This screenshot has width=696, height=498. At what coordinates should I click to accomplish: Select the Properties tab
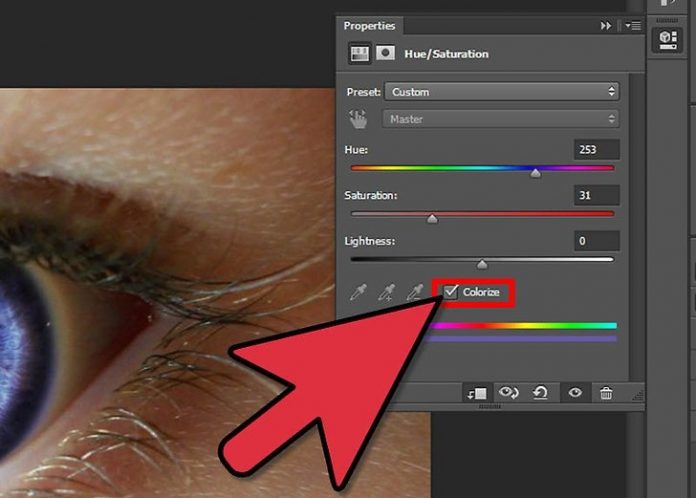369,25
